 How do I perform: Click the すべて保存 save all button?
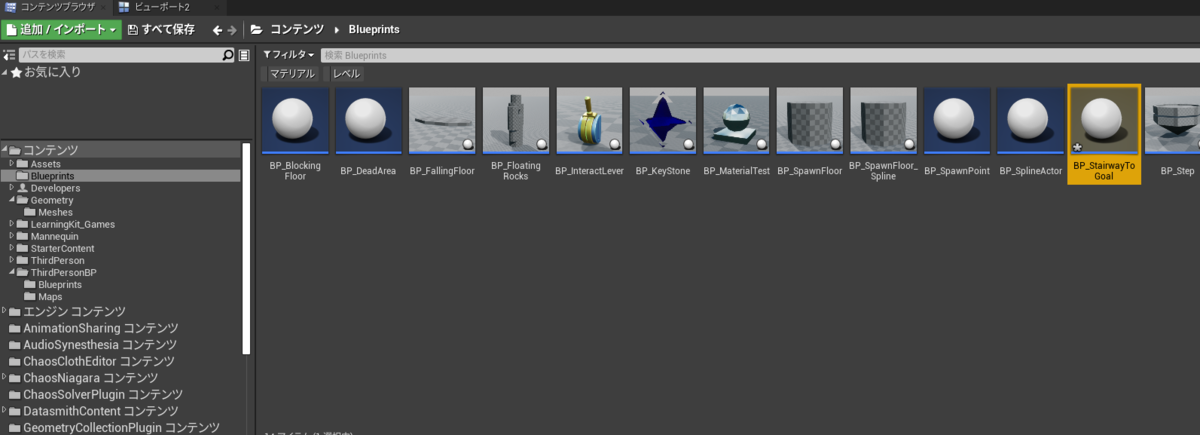[160, 29]
